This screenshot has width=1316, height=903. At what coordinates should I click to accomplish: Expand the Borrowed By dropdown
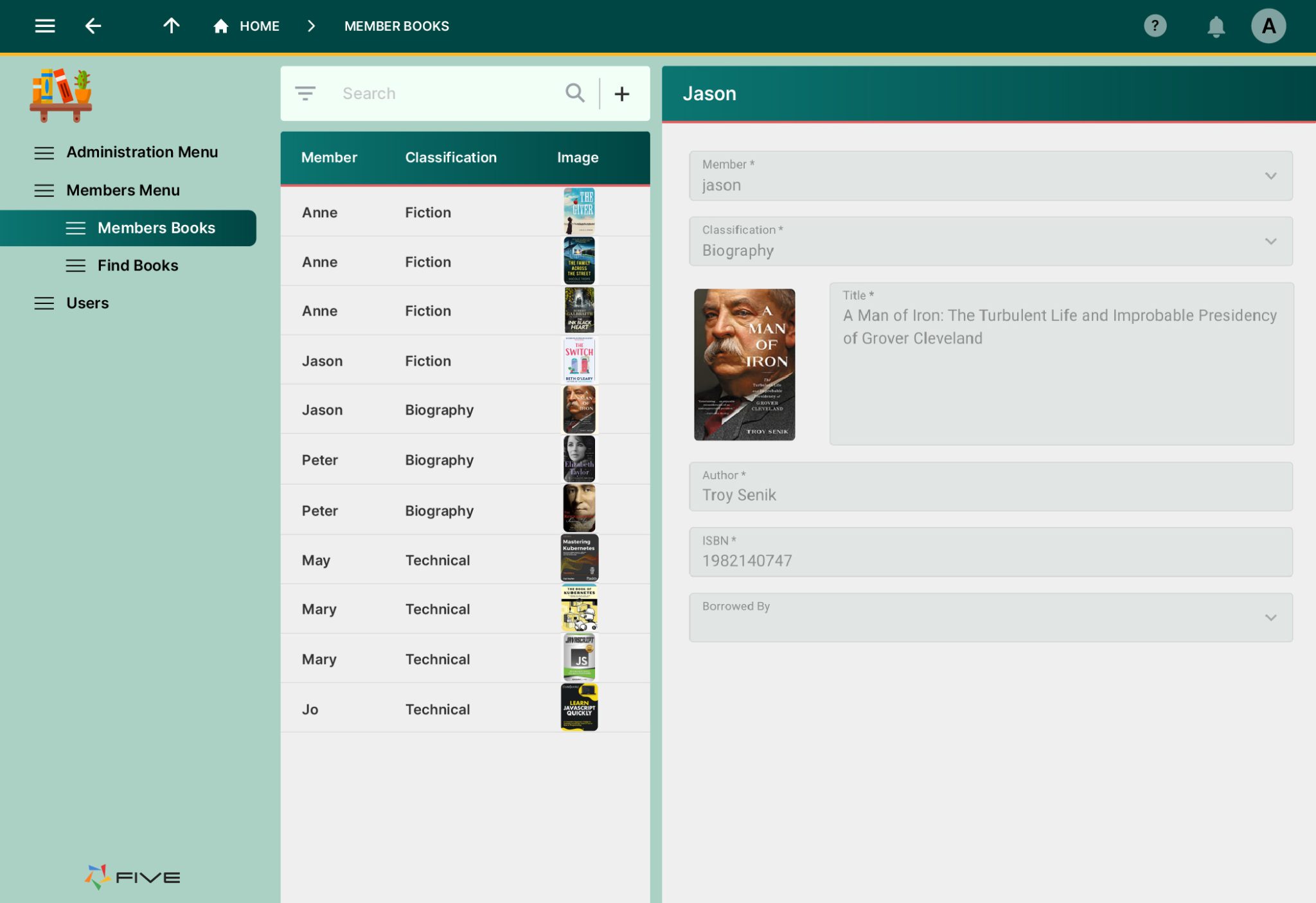(1270, 618)
